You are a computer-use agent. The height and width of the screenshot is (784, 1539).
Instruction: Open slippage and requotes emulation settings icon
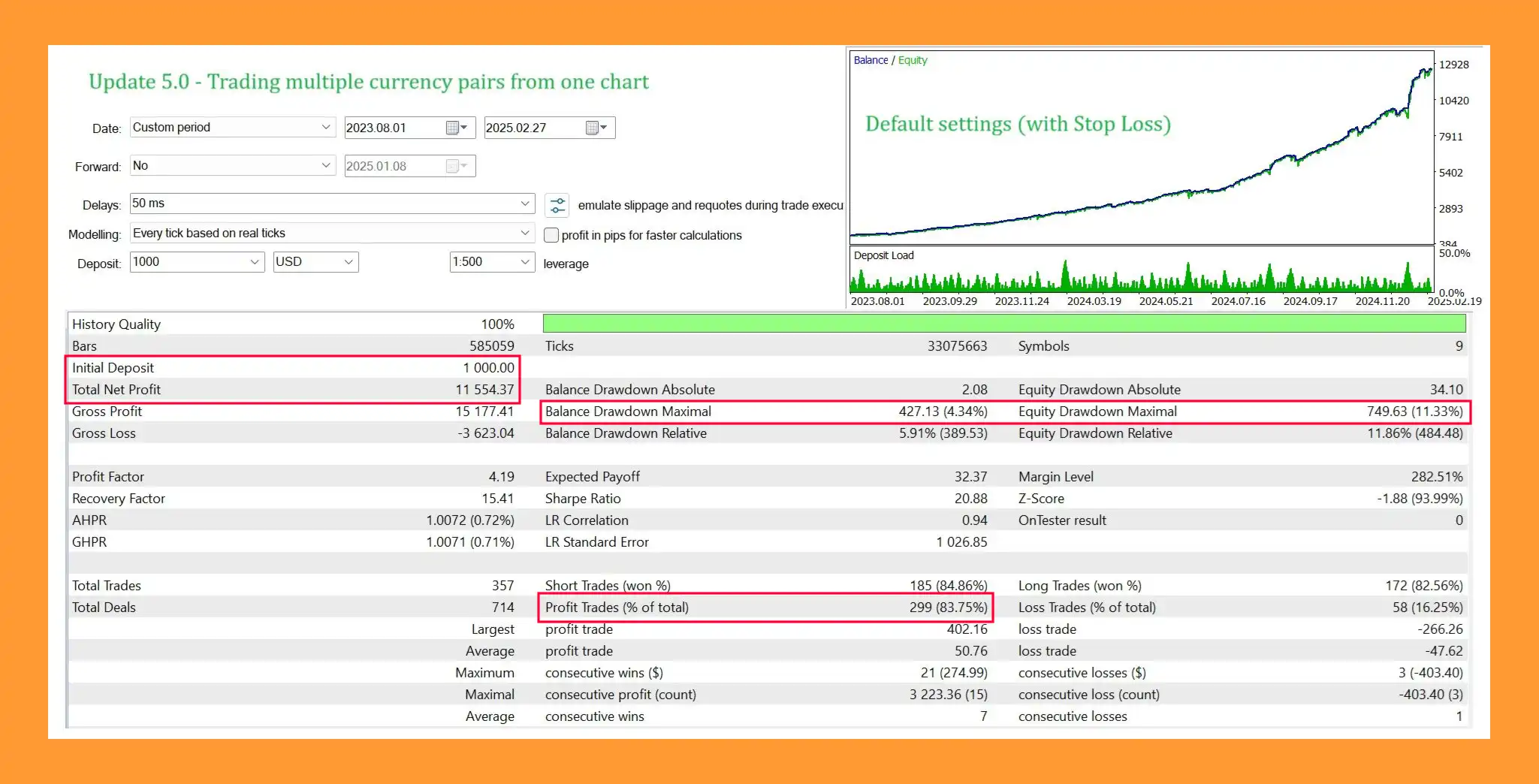click(557, 205)
